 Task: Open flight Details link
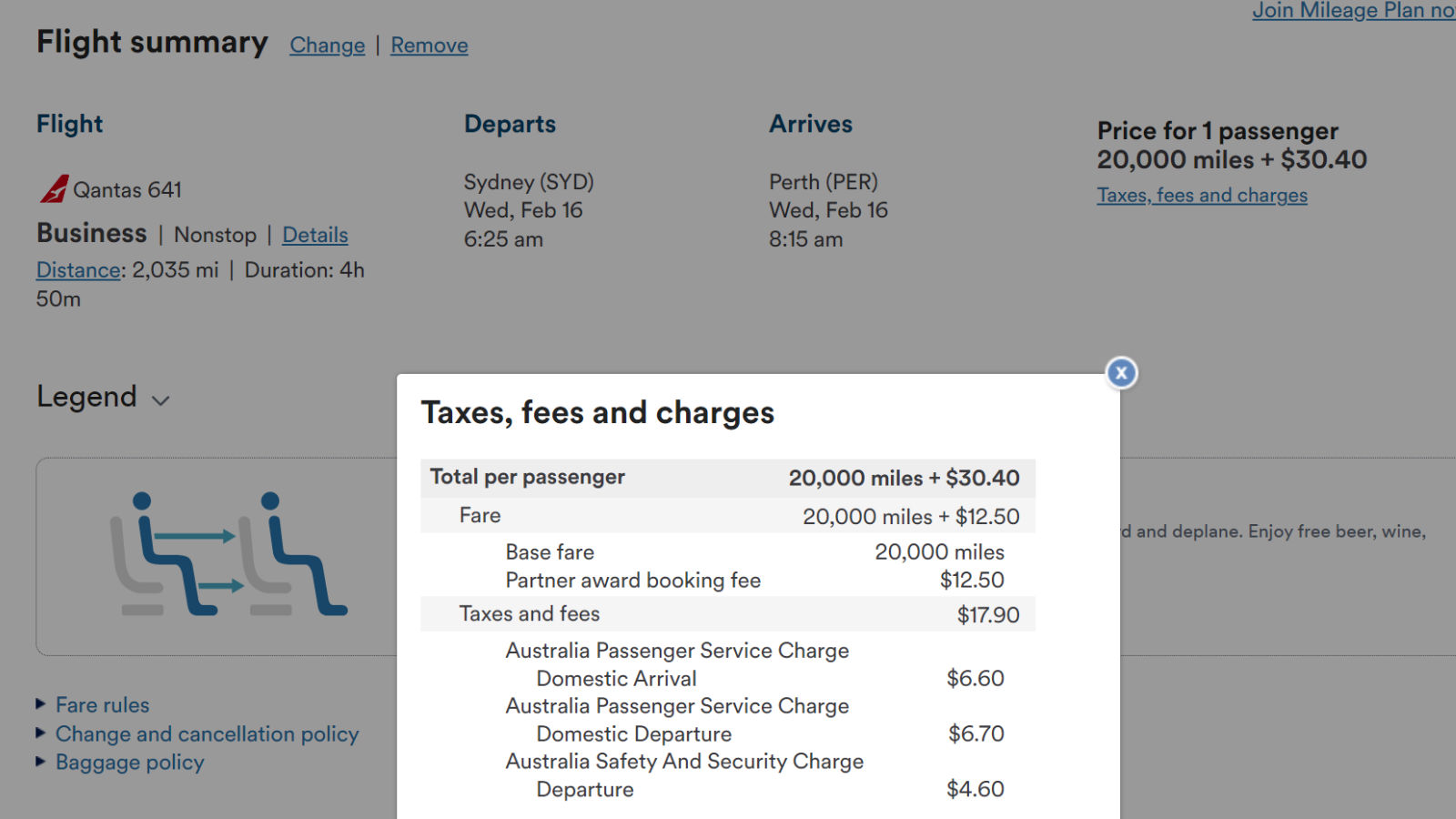click(x=315, y=235)
